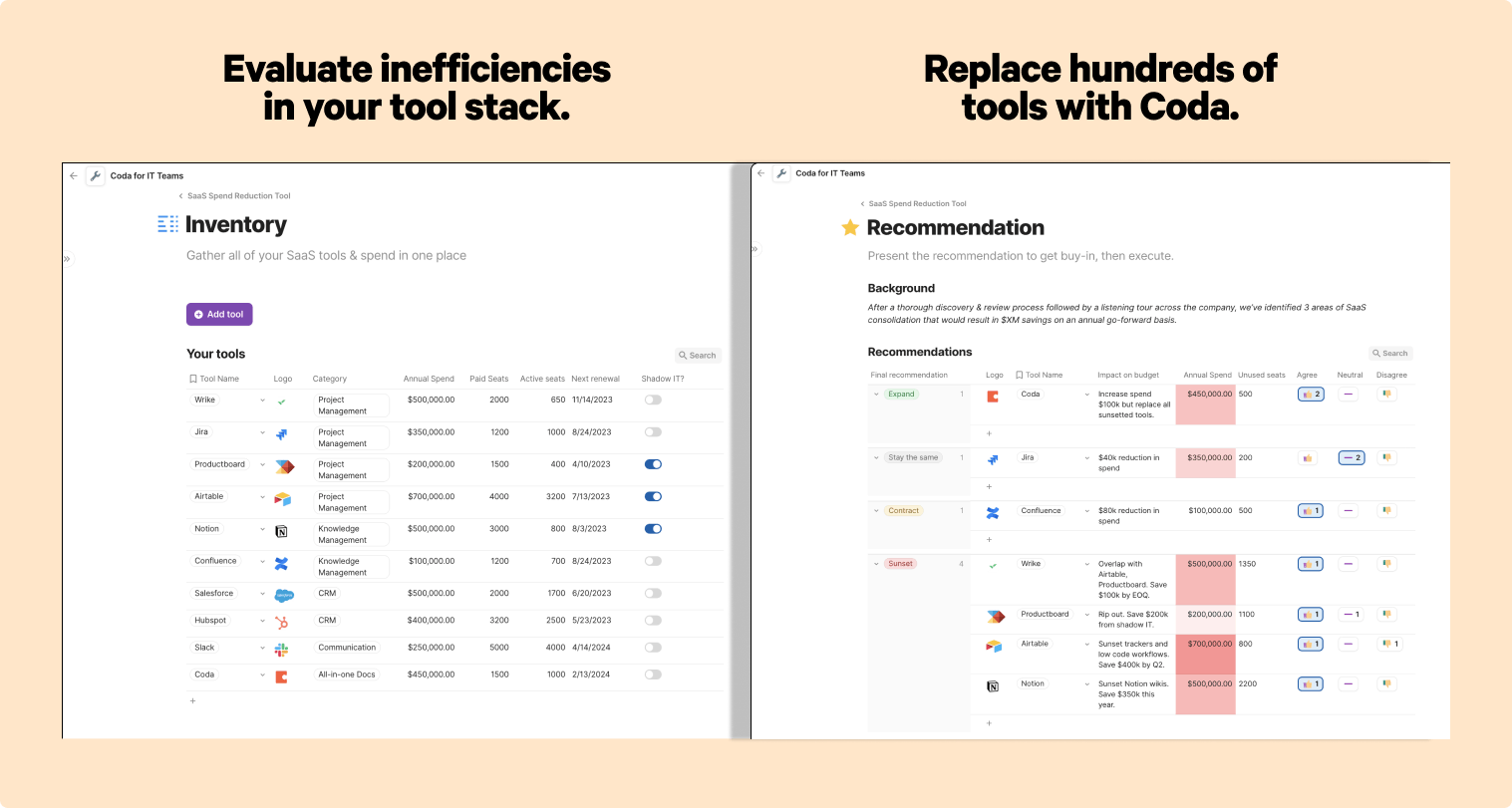
Task: Click the Coda logo in Recommendations table
Action: coord(993,397)
